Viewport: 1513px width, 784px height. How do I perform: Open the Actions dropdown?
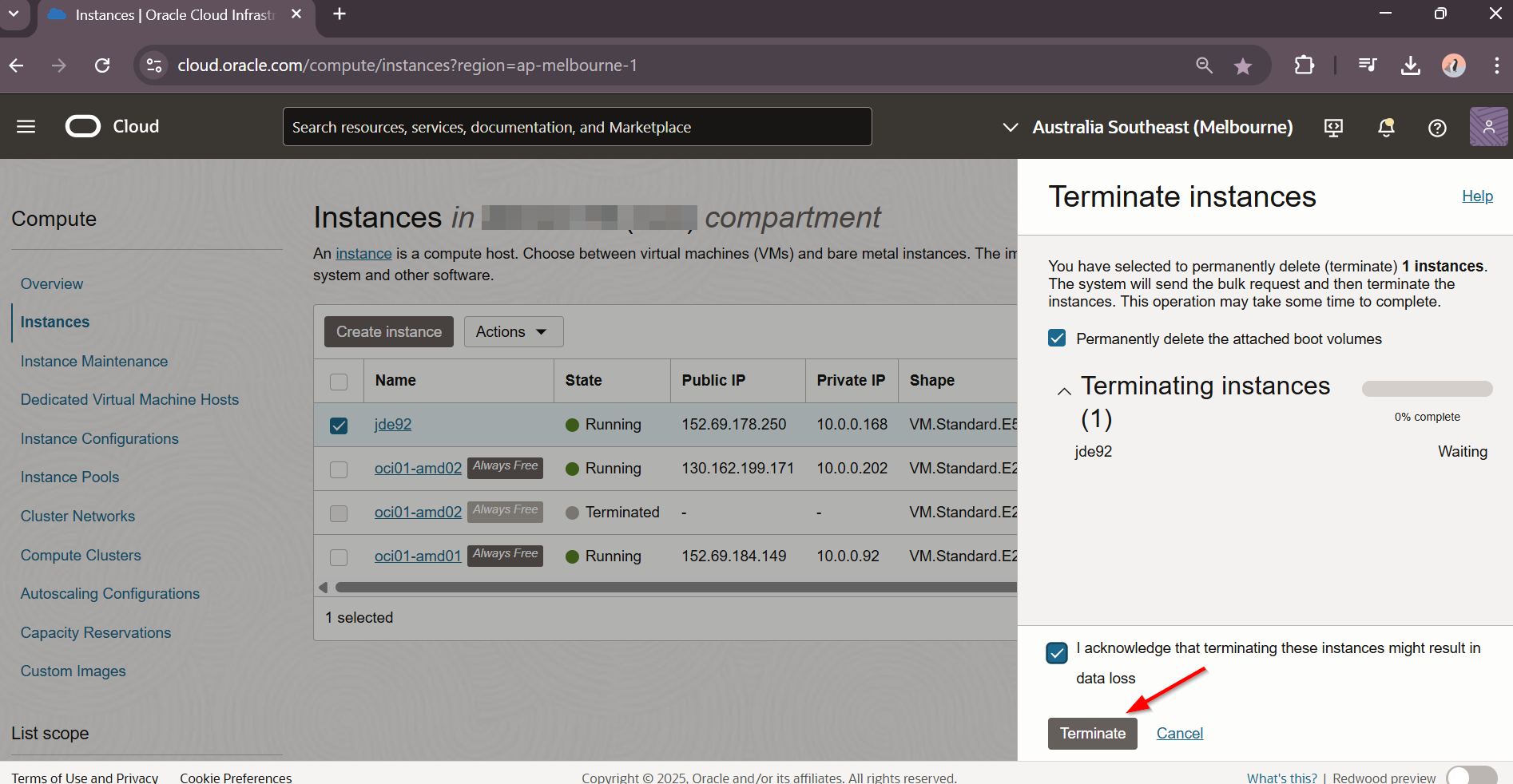point(513,332)
